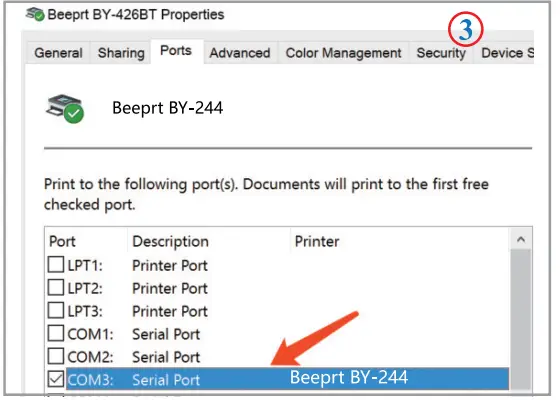Open the General tab
Image resolution: width=560 pixels, height=400 pixels.
tap(58, 53)
